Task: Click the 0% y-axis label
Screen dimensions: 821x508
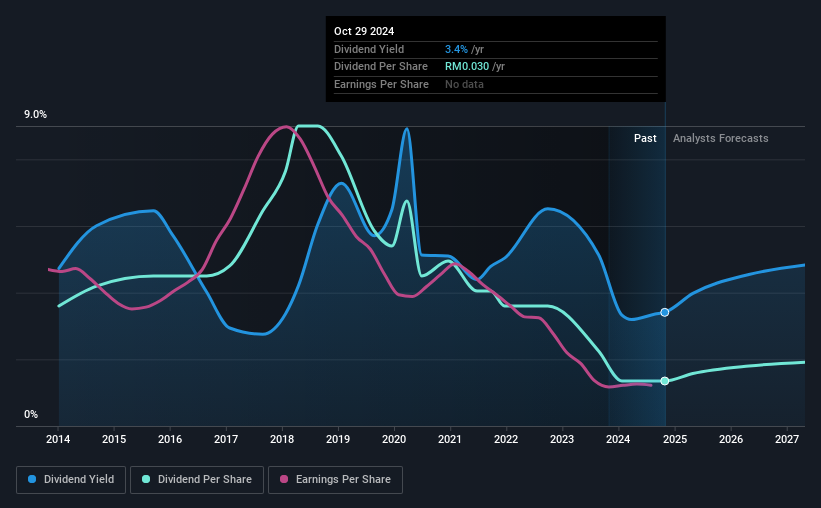Action: point(31,414)
